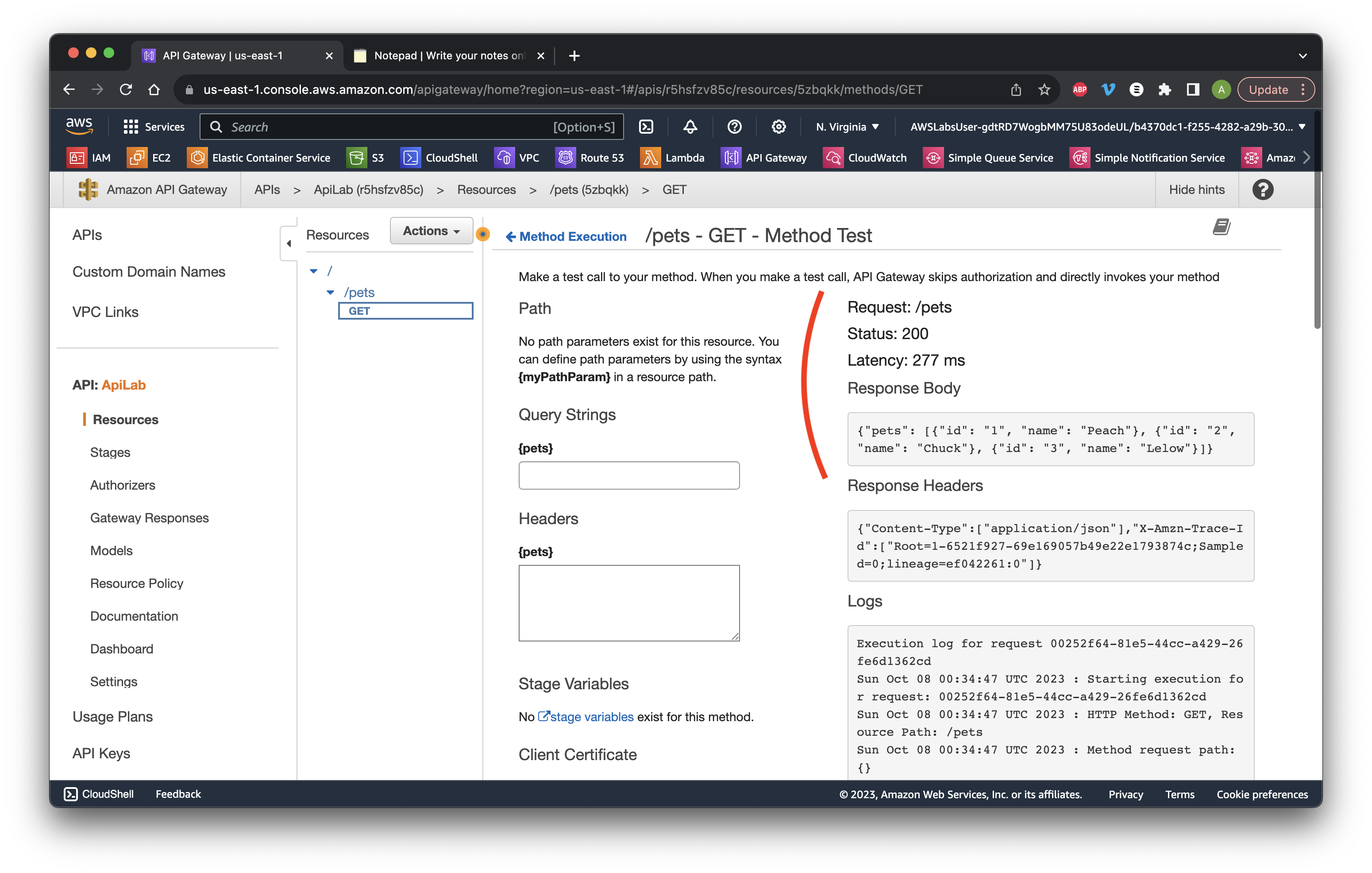Open the browser tab list chevron
The width and height of the screenshot is (1372, 873).
pyautogui.click(x=1303, y=56)
